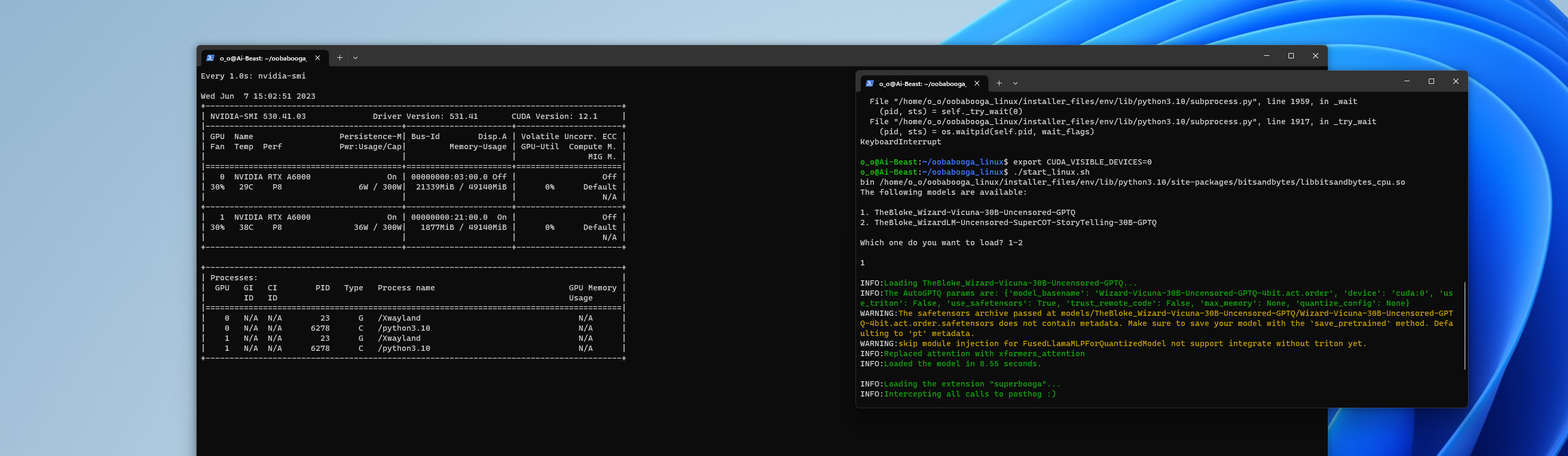
Task: Close the front window oobabooga tab
Action: 977,84
